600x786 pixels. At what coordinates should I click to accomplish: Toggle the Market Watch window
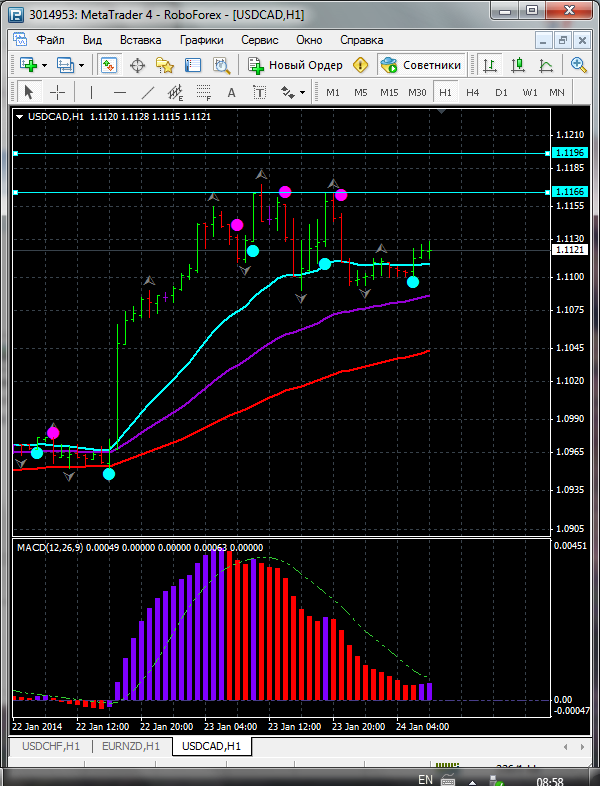[109, 65]
